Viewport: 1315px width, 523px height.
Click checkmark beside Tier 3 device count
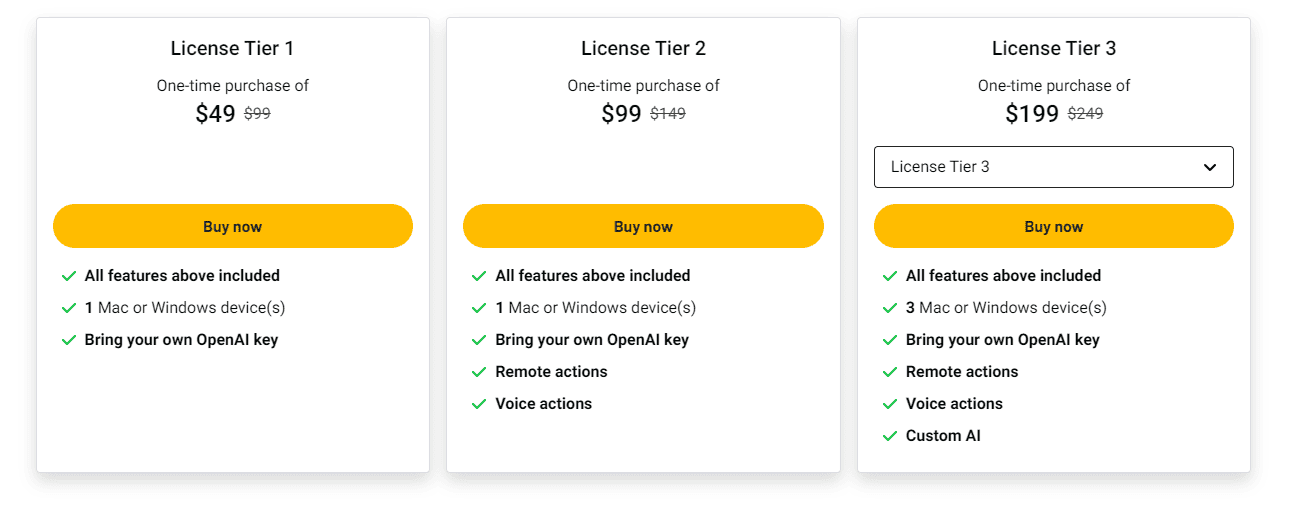[x=890, y=308]
